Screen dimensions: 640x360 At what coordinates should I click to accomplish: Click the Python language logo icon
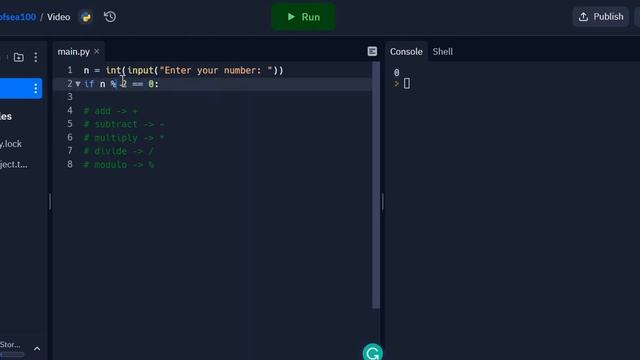pyautogui.click(x=86, y=17)
